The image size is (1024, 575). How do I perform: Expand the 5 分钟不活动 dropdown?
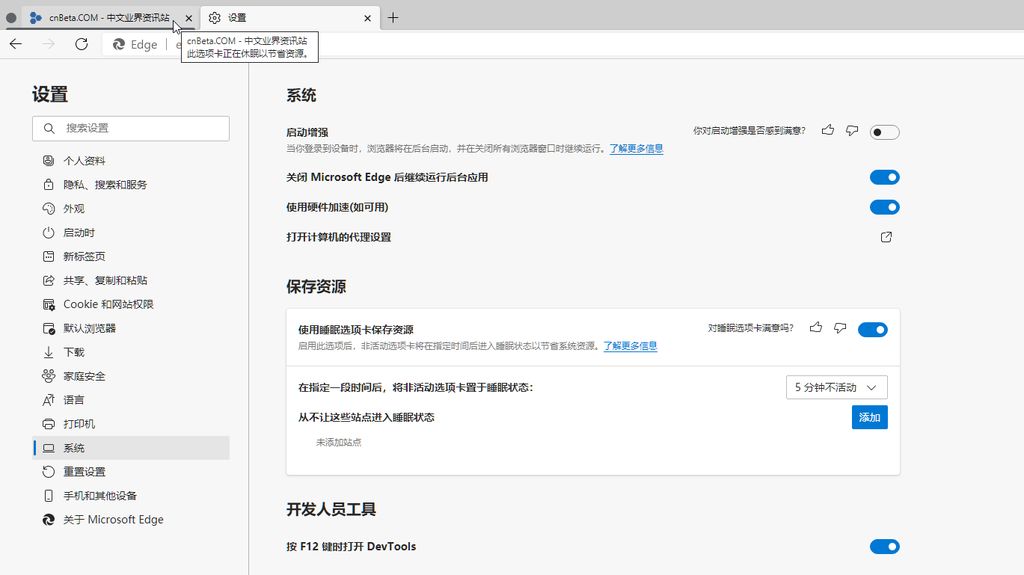(836, 387)
